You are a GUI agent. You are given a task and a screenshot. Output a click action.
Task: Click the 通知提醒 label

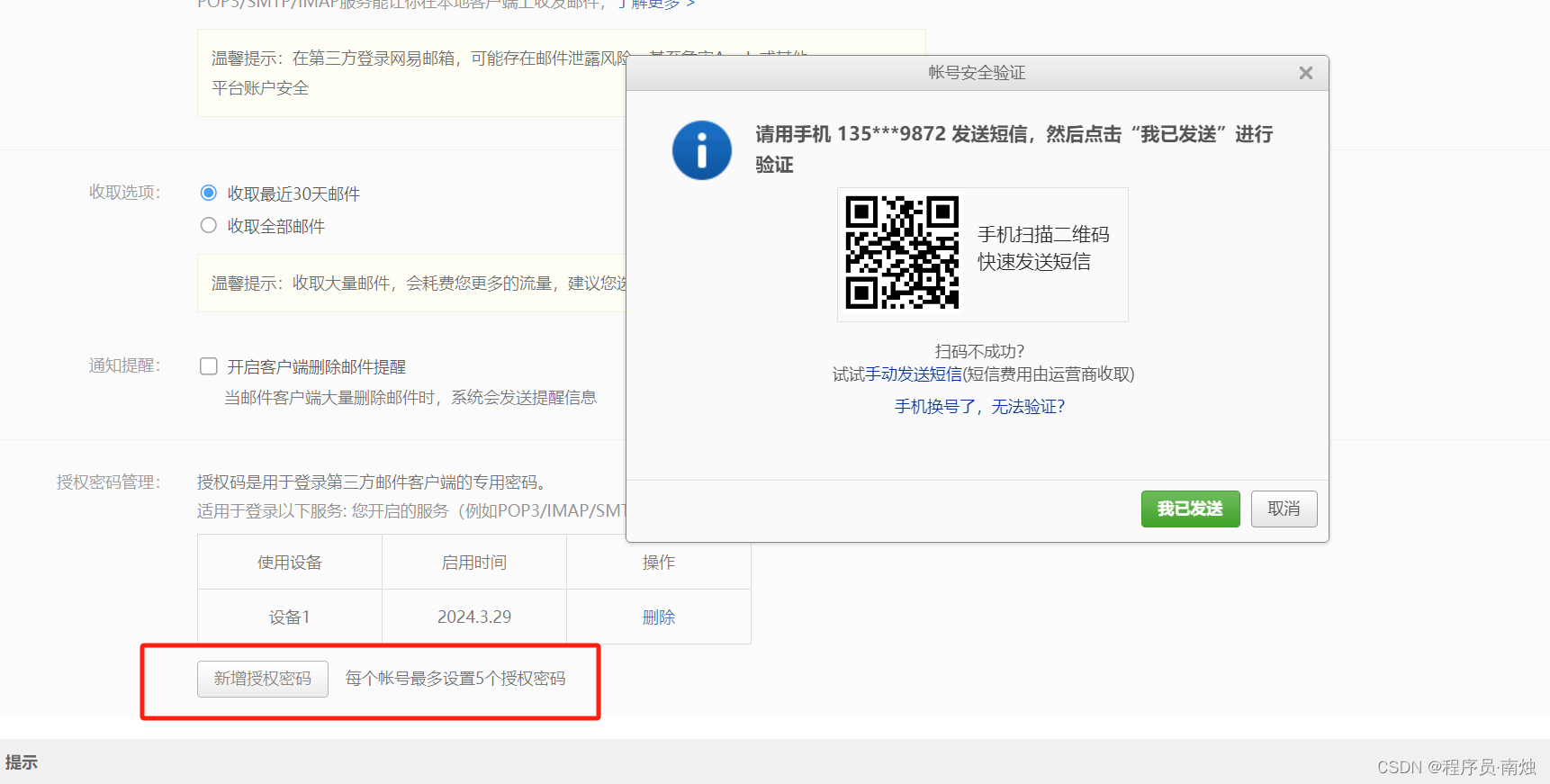[124, 365]
